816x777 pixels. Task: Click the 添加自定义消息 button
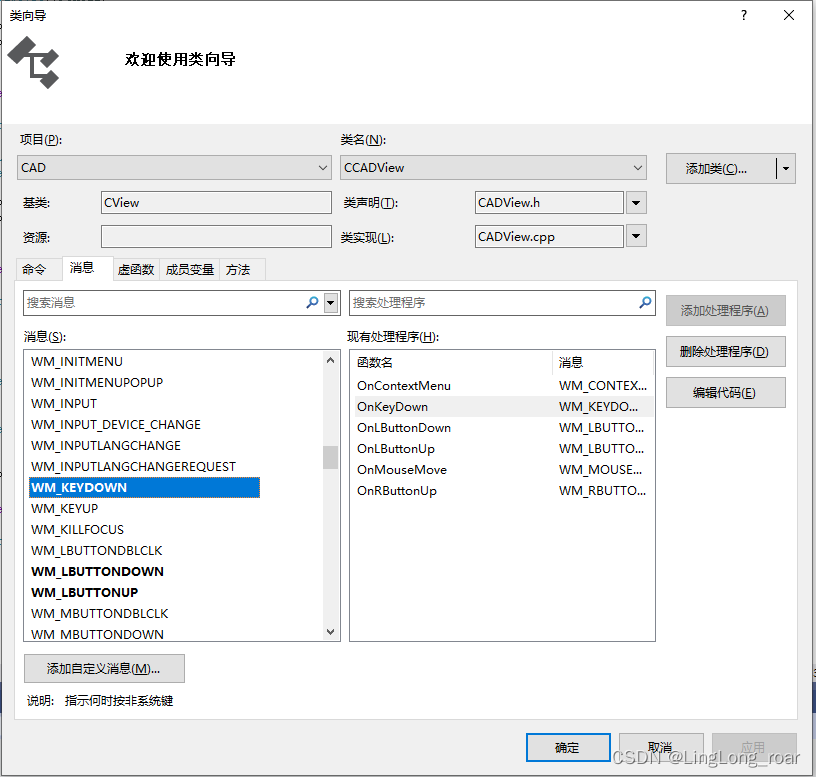click(x=104, y=668)
